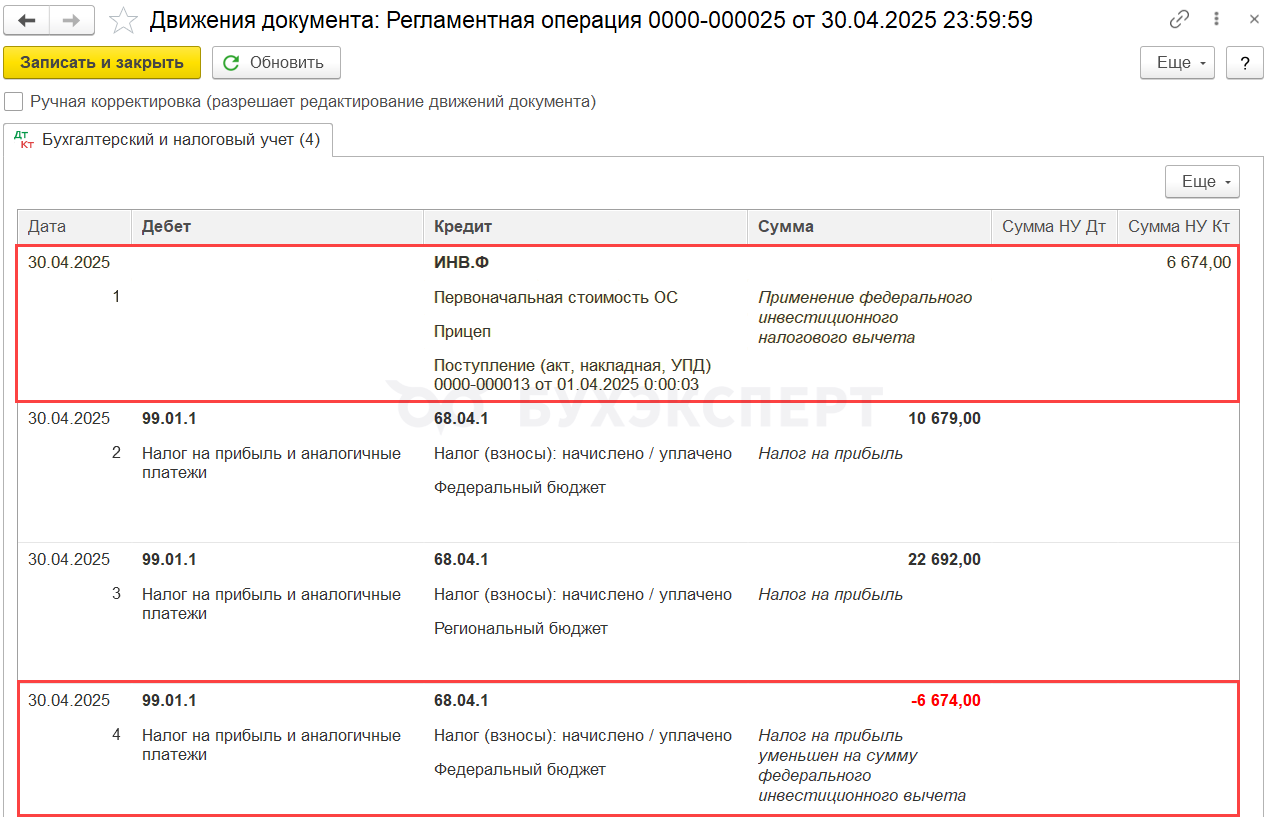Select the ИНВ.Ф credit account cell
Image resolution: width=1268 pixels, height=817 pixels.
coord(461,263)
